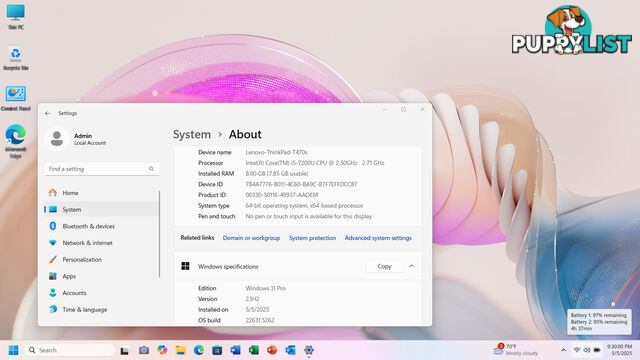Click the volume speaker tray icon
Viewport: 640px width, 360px height.
[x=587, y=350]
